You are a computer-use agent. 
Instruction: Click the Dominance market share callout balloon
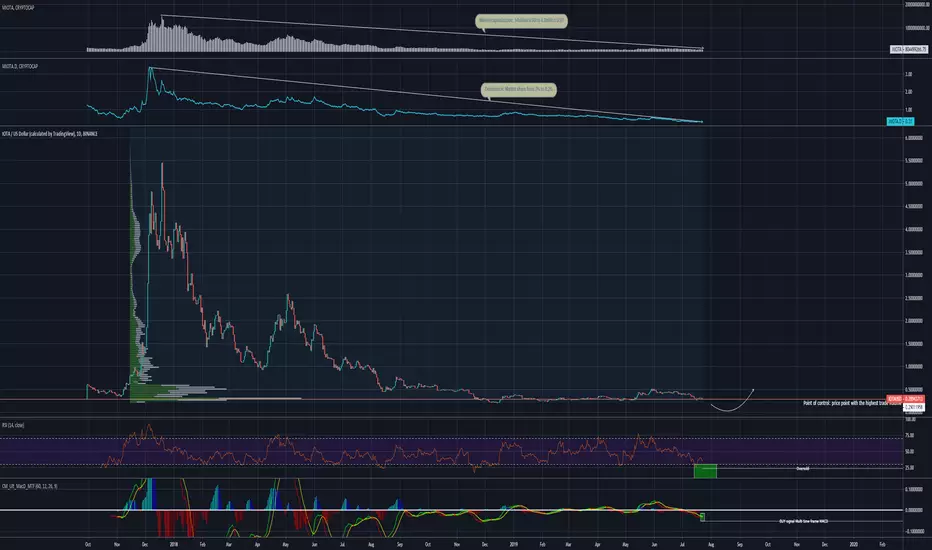pyautogui.click(x=518, y=89)
